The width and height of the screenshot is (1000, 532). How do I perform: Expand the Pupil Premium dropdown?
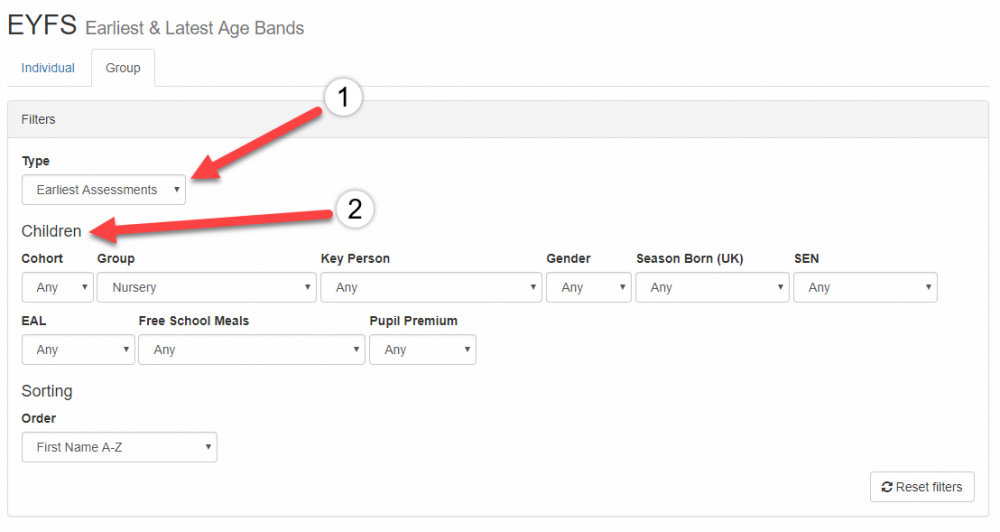click(422, 350)
